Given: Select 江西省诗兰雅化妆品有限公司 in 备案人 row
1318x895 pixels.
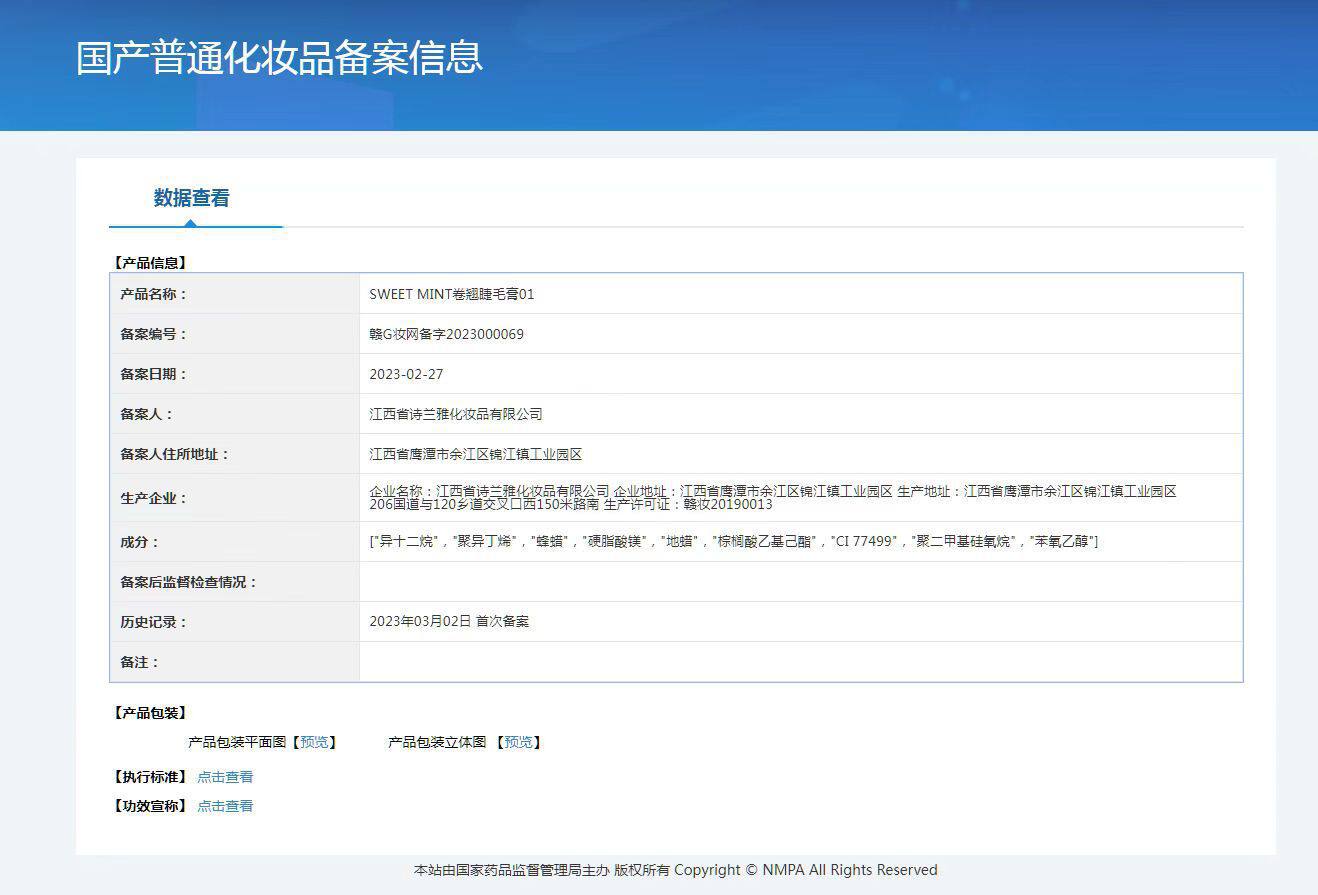Looking at the screenshot, I should pos(456,414).
